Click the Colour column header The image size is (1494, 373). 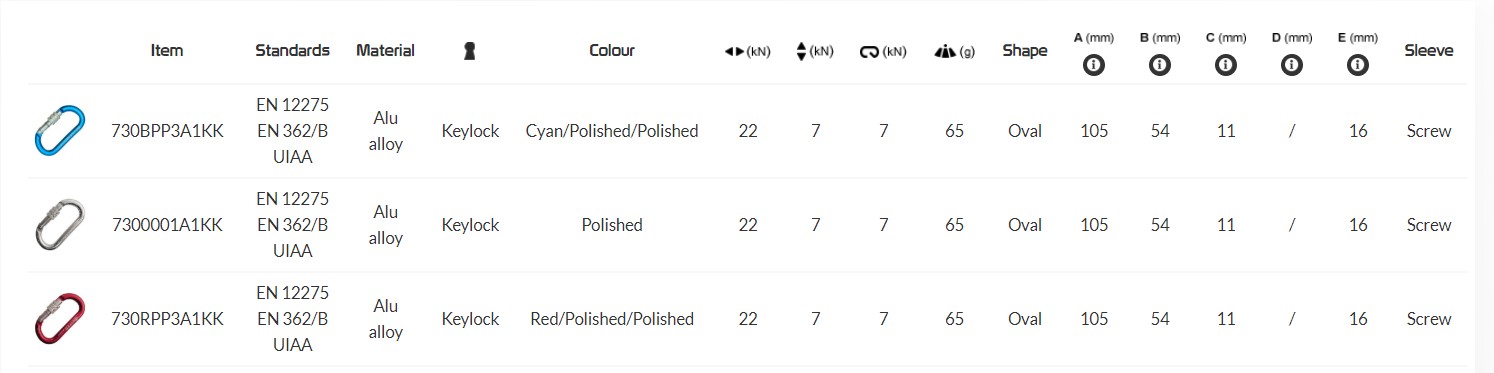612,50
